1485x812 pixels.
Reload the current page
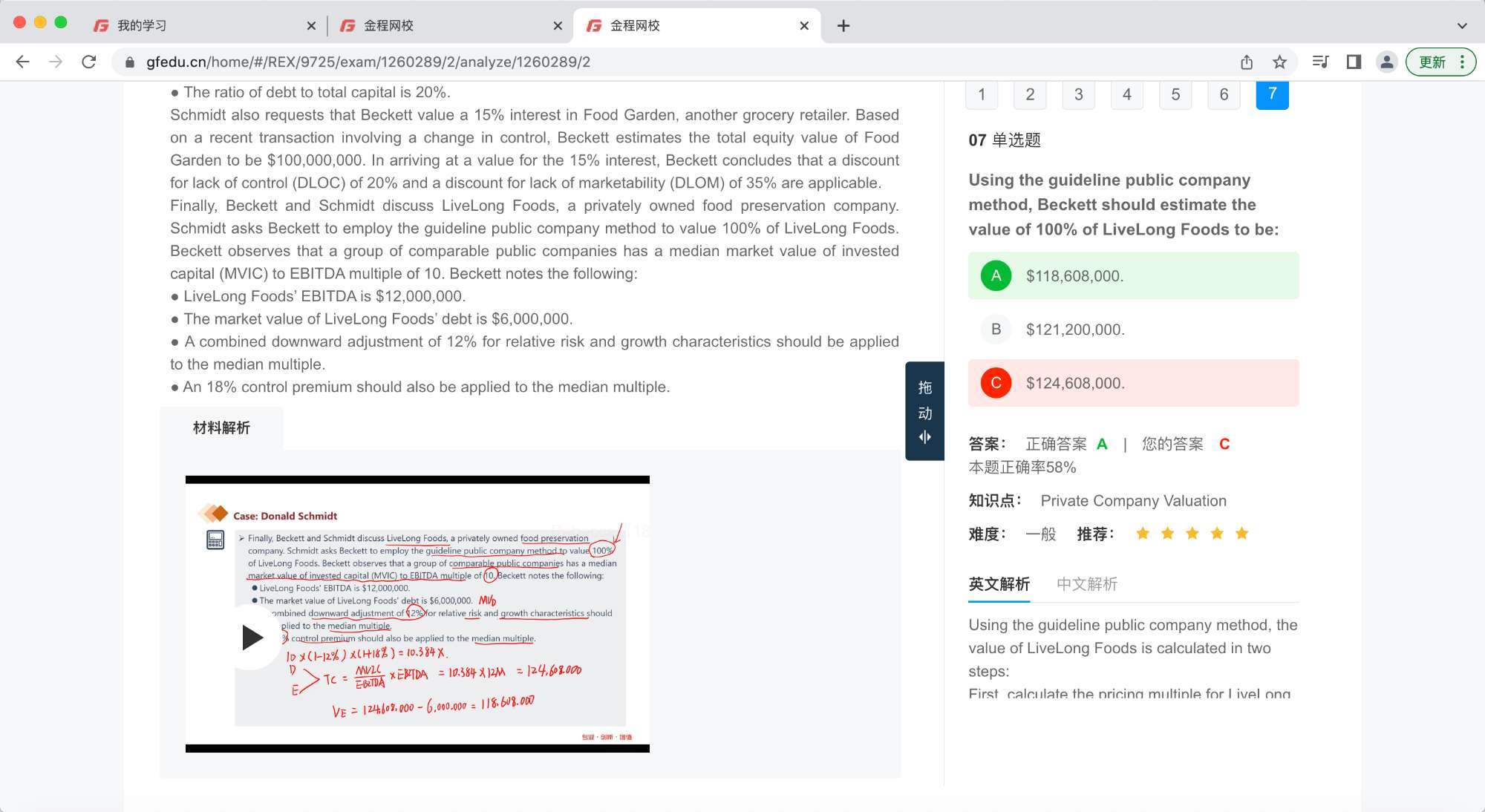89,62
